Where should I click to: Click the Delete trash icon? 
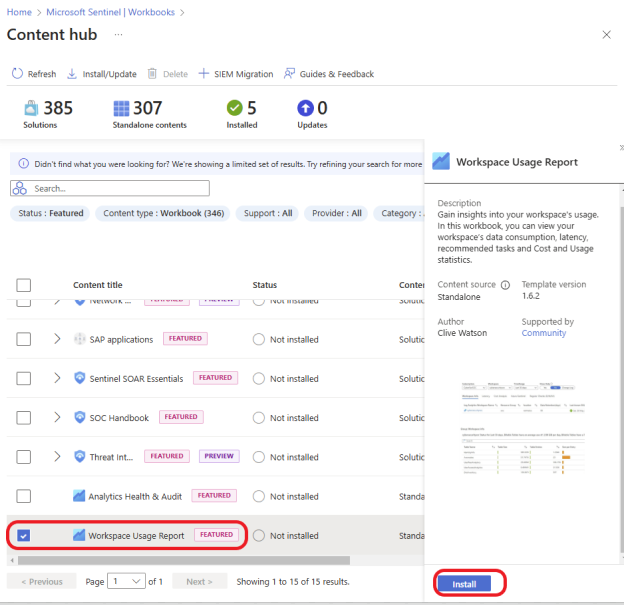(x=152, y=74)
